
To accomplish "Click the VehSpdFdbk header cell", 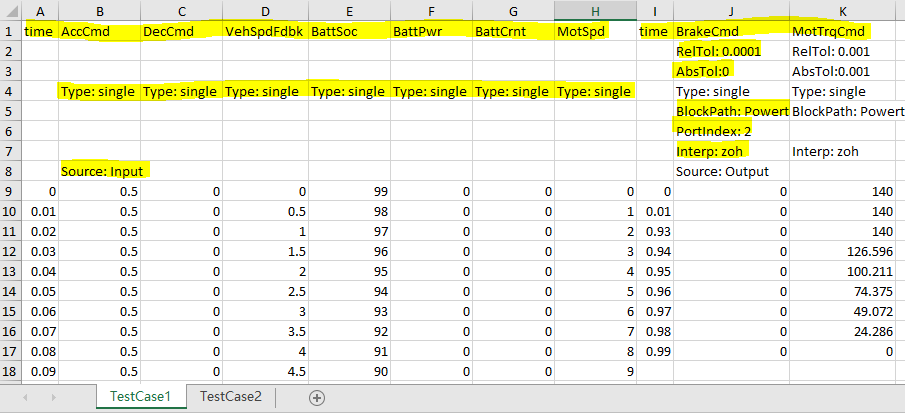I will [263, 31].
